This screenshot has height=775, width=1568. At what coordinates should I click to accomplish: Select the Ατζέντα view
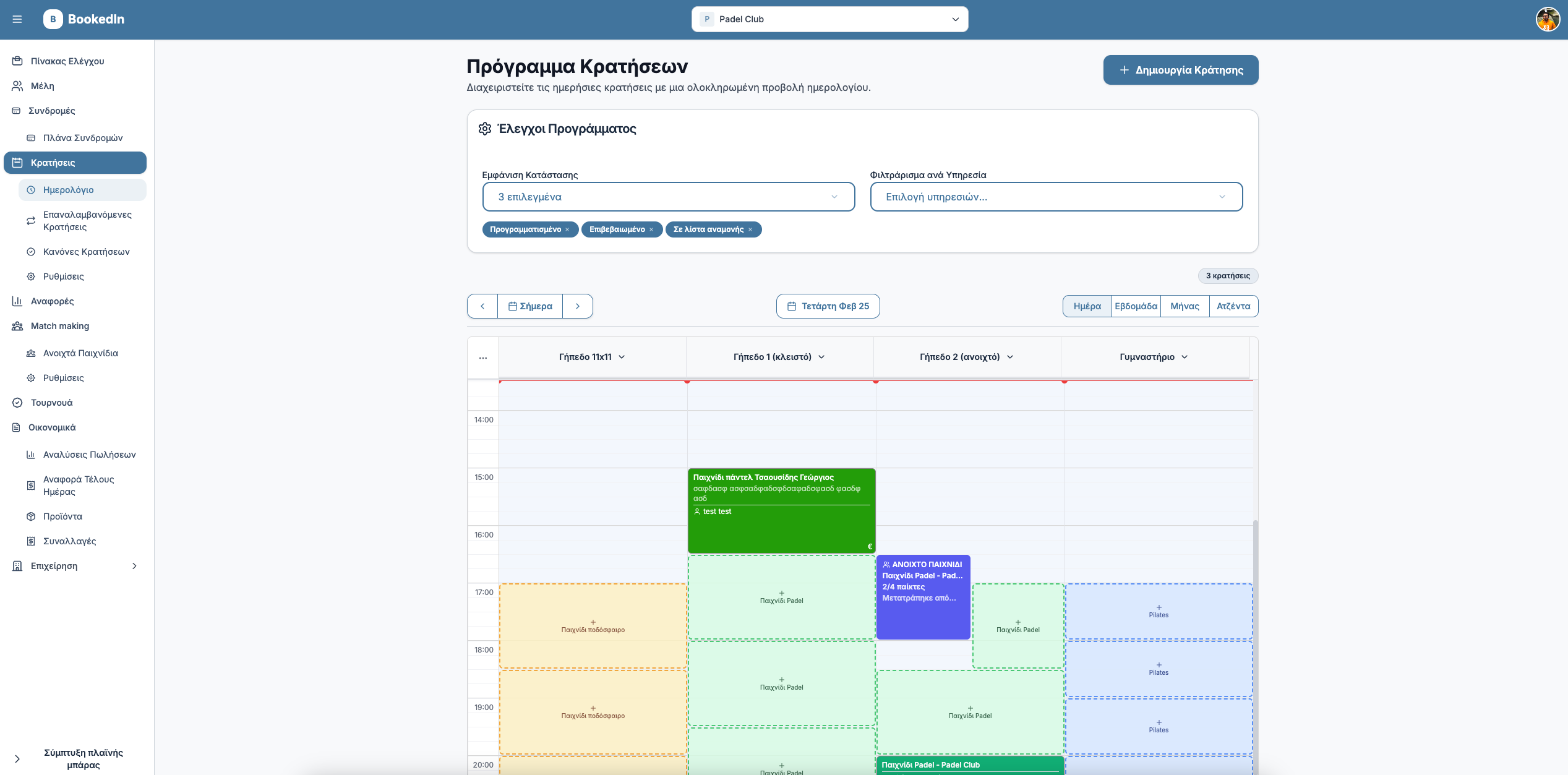(x=1233, y=306)
